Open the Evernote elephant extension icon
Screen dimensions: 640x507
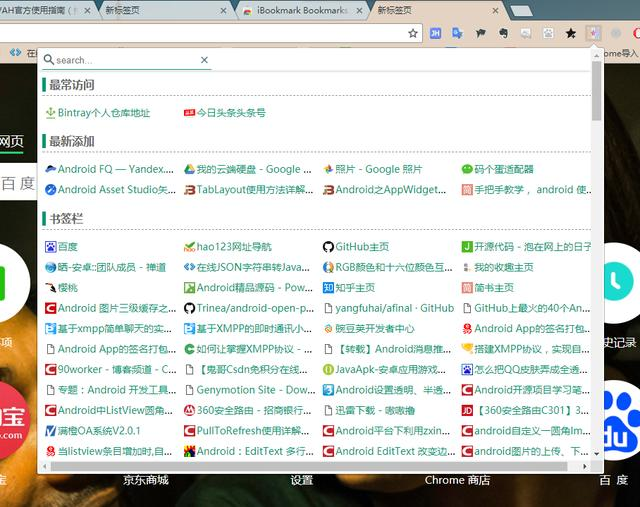pos(503,33)
